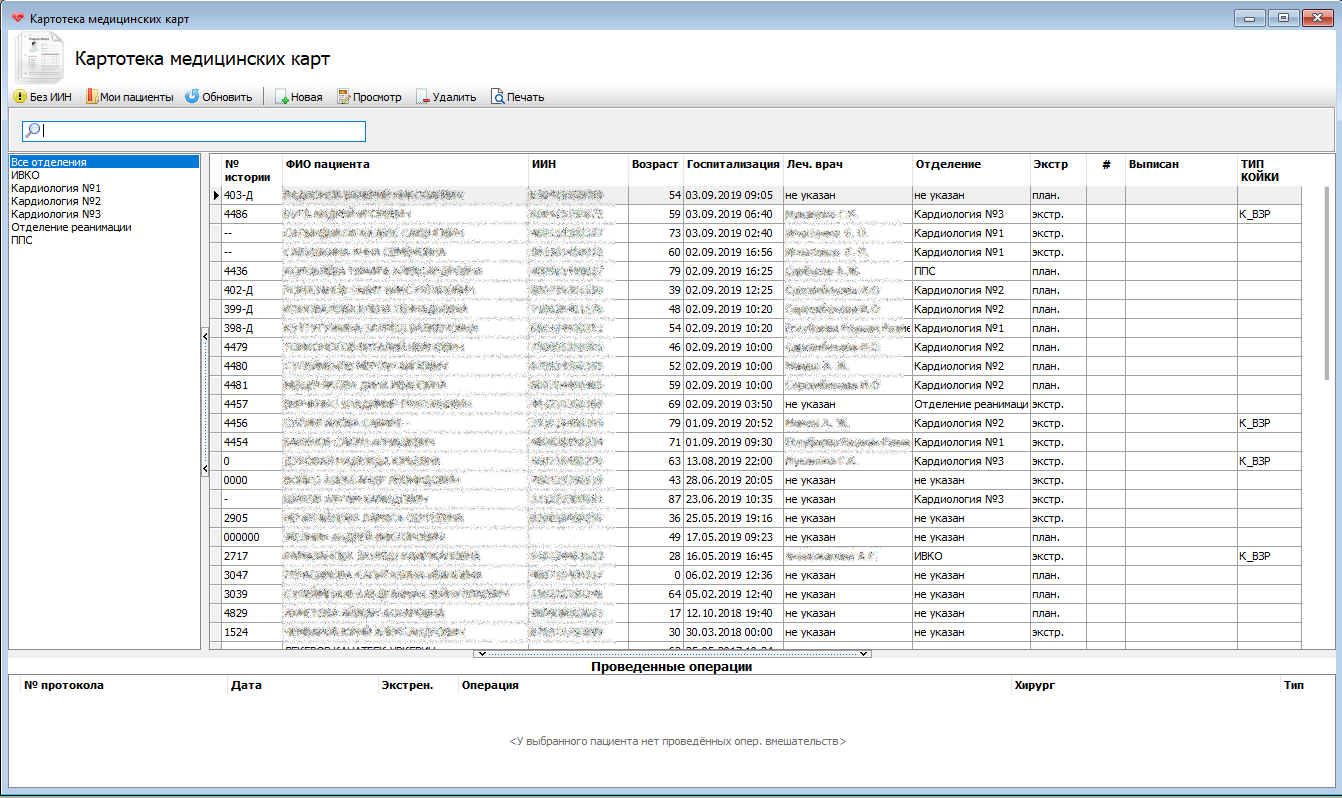
Task: Select row with history number 4829
Action: [x=755, y=613]
